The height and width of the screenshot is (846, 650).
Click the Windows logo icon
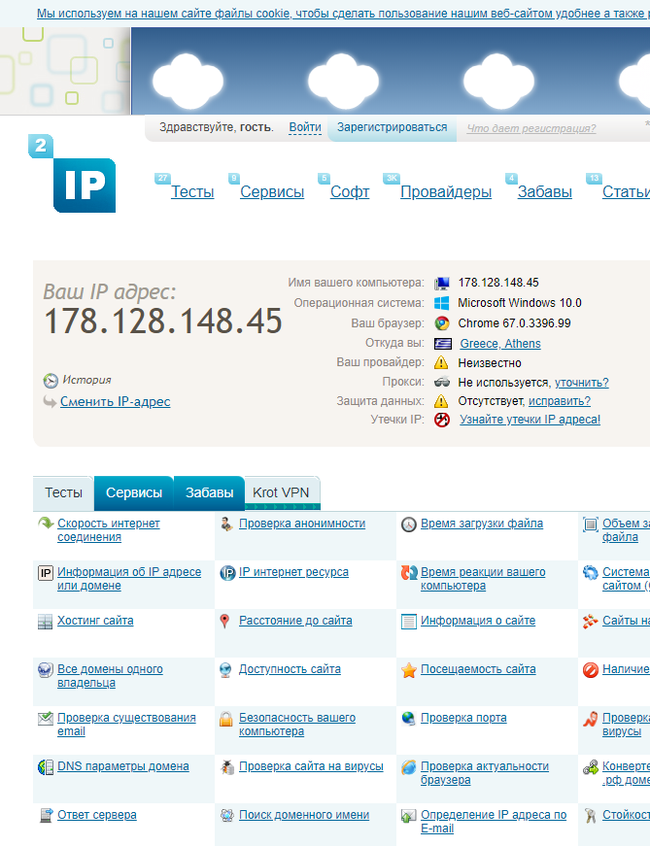[442, 303]
